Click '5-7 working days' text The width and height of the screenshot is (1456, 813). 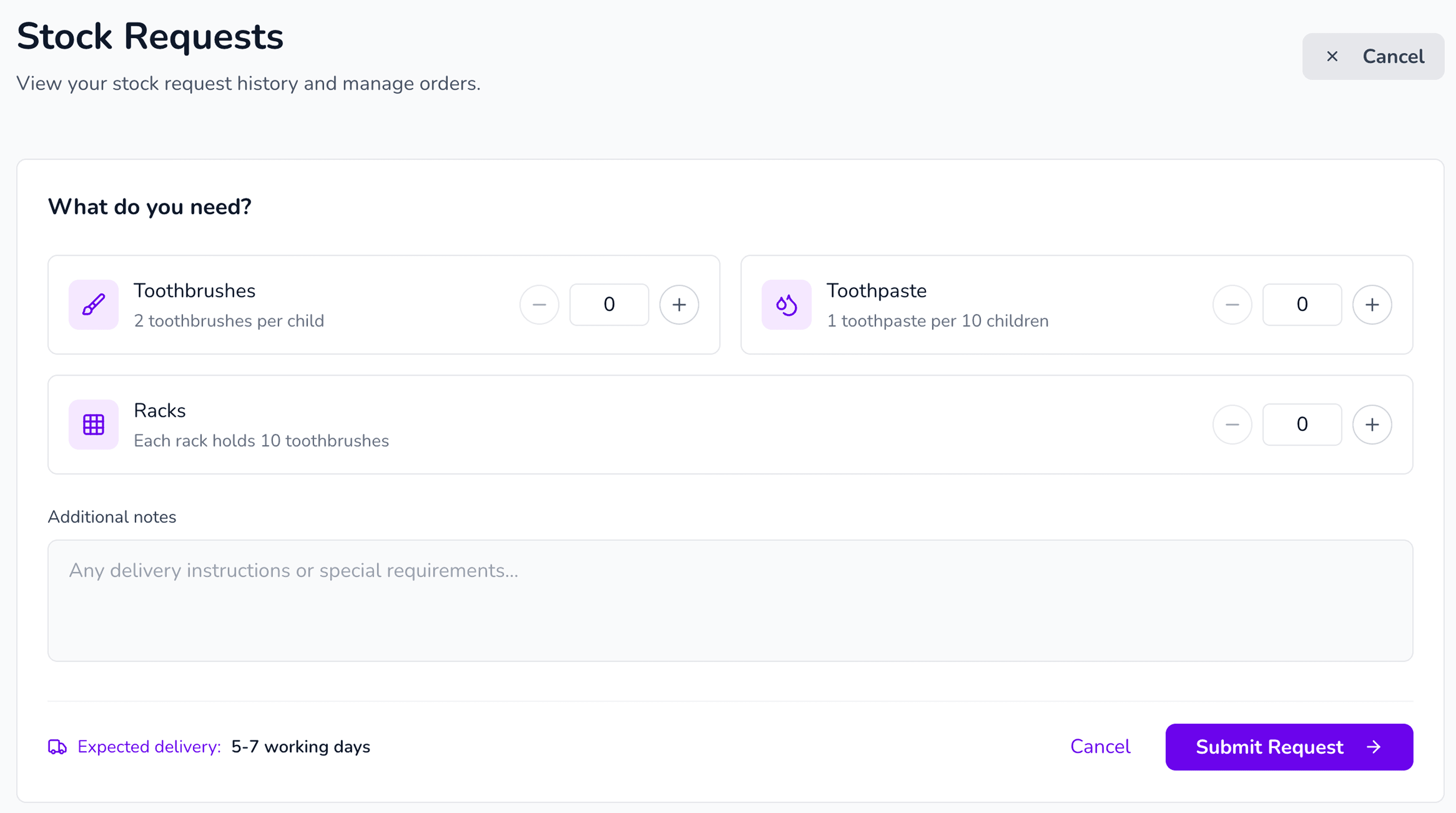301,747
